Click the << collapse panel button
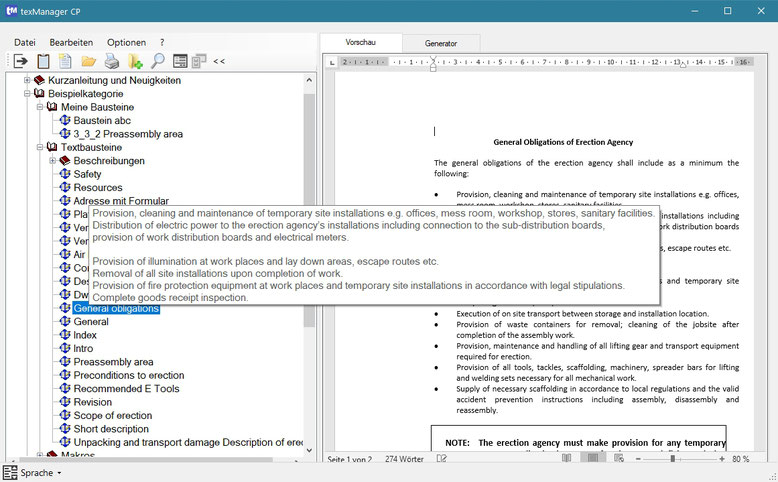Image resolution: width=778 pixels, height=482 pixels. point(219,62)
